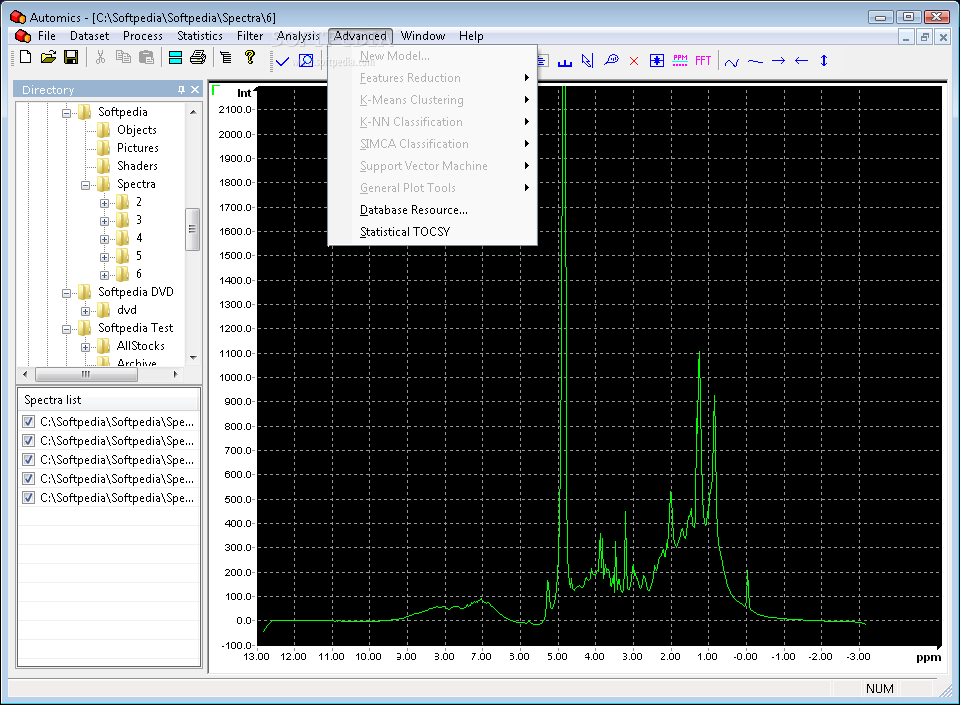Open the Window menu
The width and height of the screenshot is (960, 705).
[x=422, y=36]
